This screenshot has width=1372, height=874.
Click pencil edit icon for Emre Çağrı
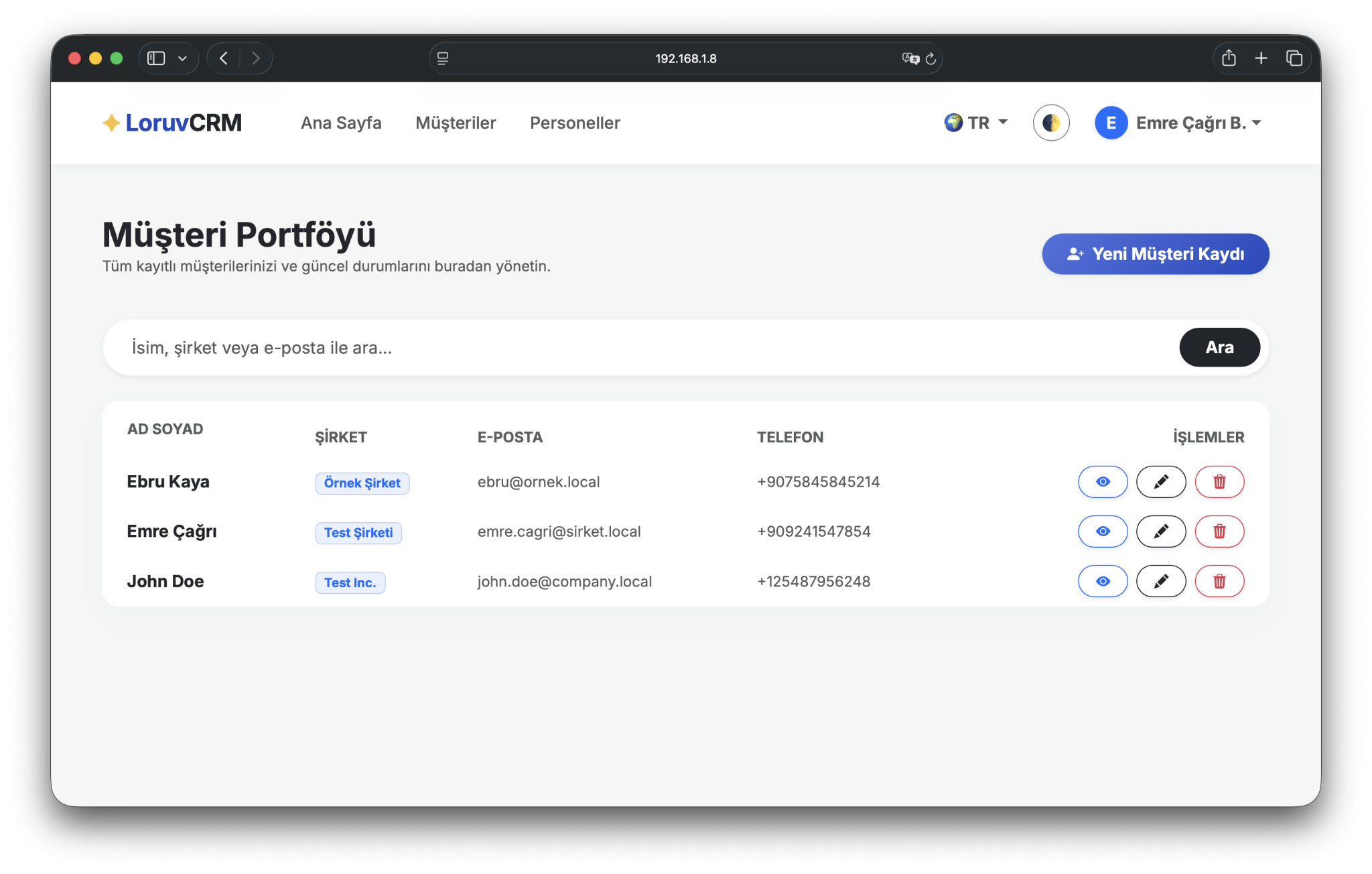[1160, 532]
